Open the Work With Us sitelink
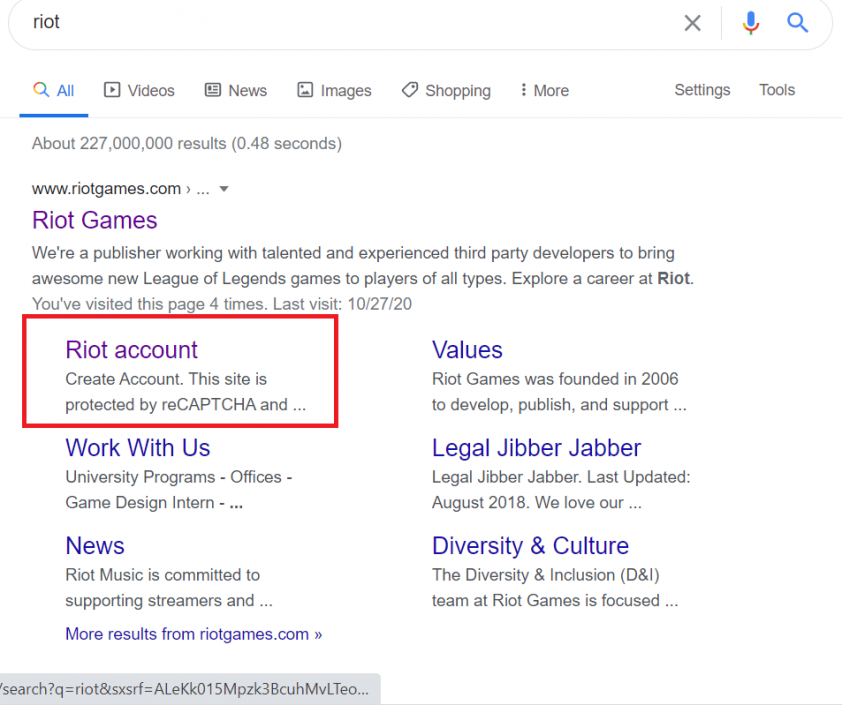842x705 pixels. pos(137,448)
